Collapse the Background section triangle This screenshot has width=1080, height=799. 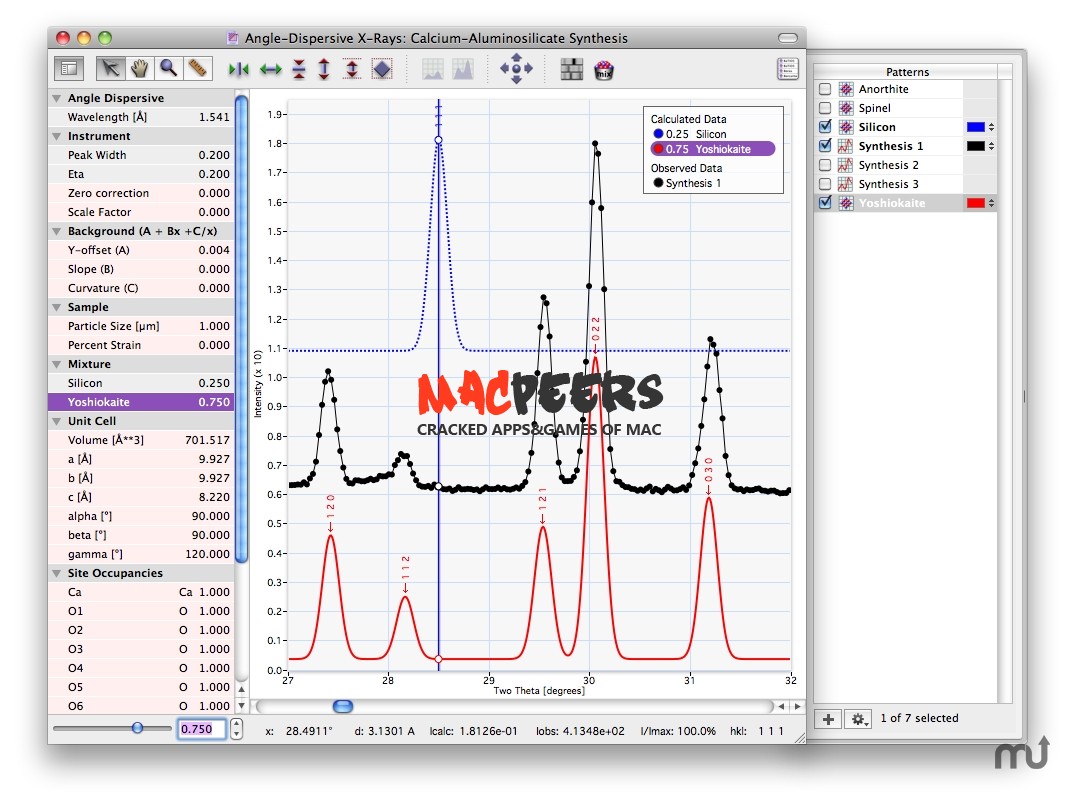pos(56,231)
